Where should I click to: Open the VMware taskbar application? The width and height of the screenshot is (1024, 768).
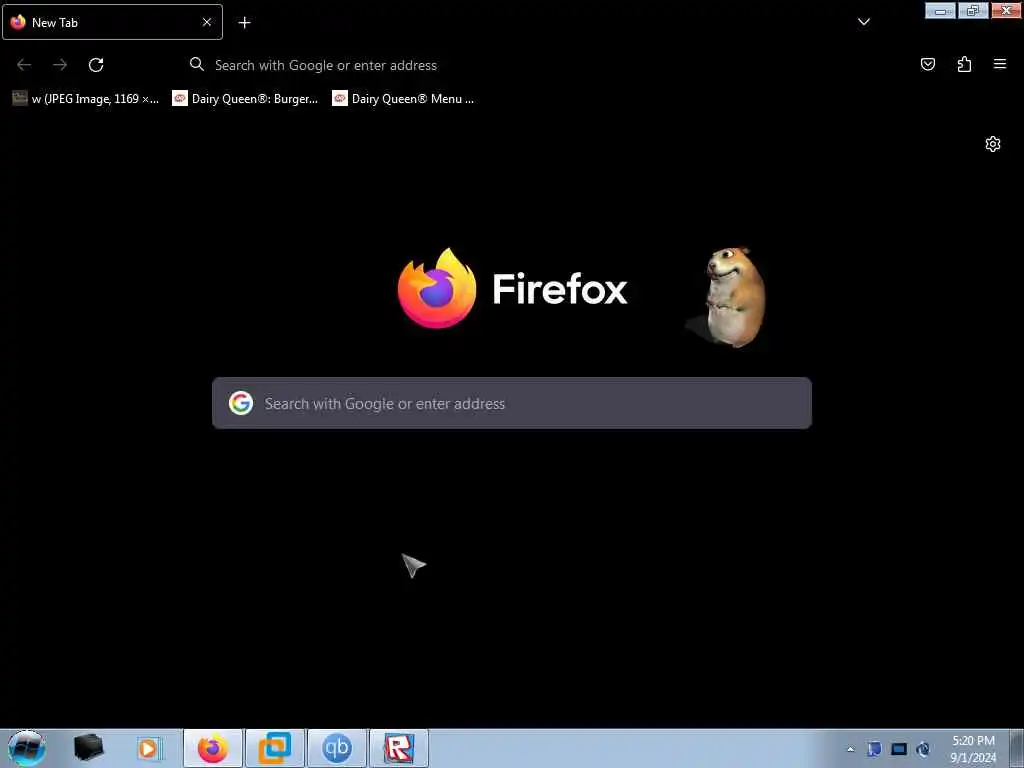coord(275,748)
